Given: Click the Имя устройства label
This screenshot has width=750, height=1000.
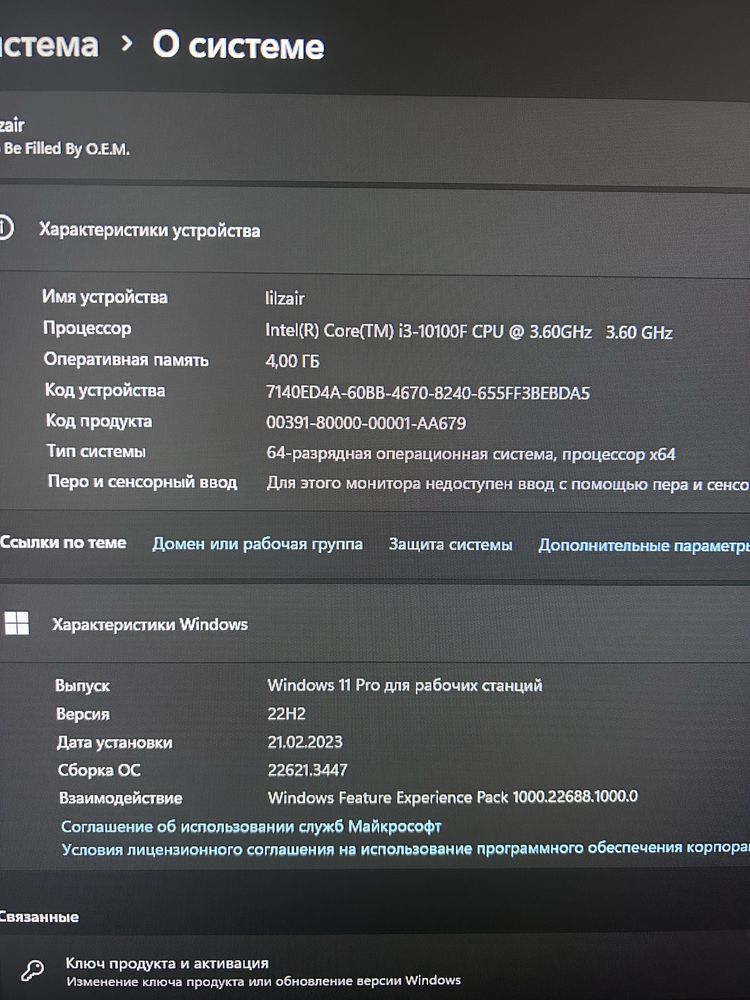Looking at the screenshot, I should (105, 297).
